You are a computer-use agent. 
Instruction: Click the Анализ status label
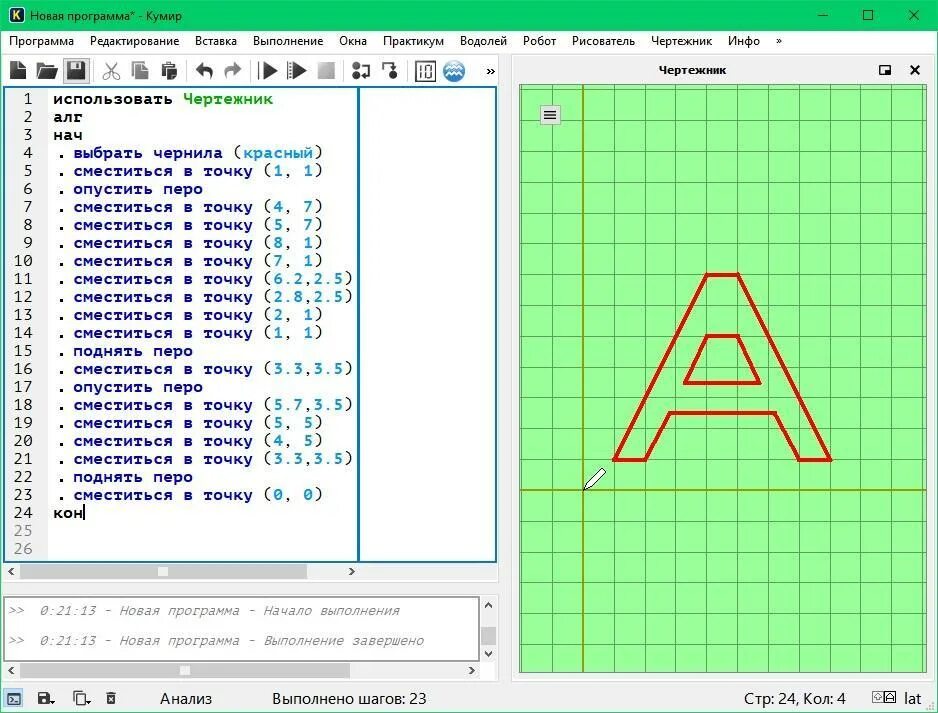(185, 699)
